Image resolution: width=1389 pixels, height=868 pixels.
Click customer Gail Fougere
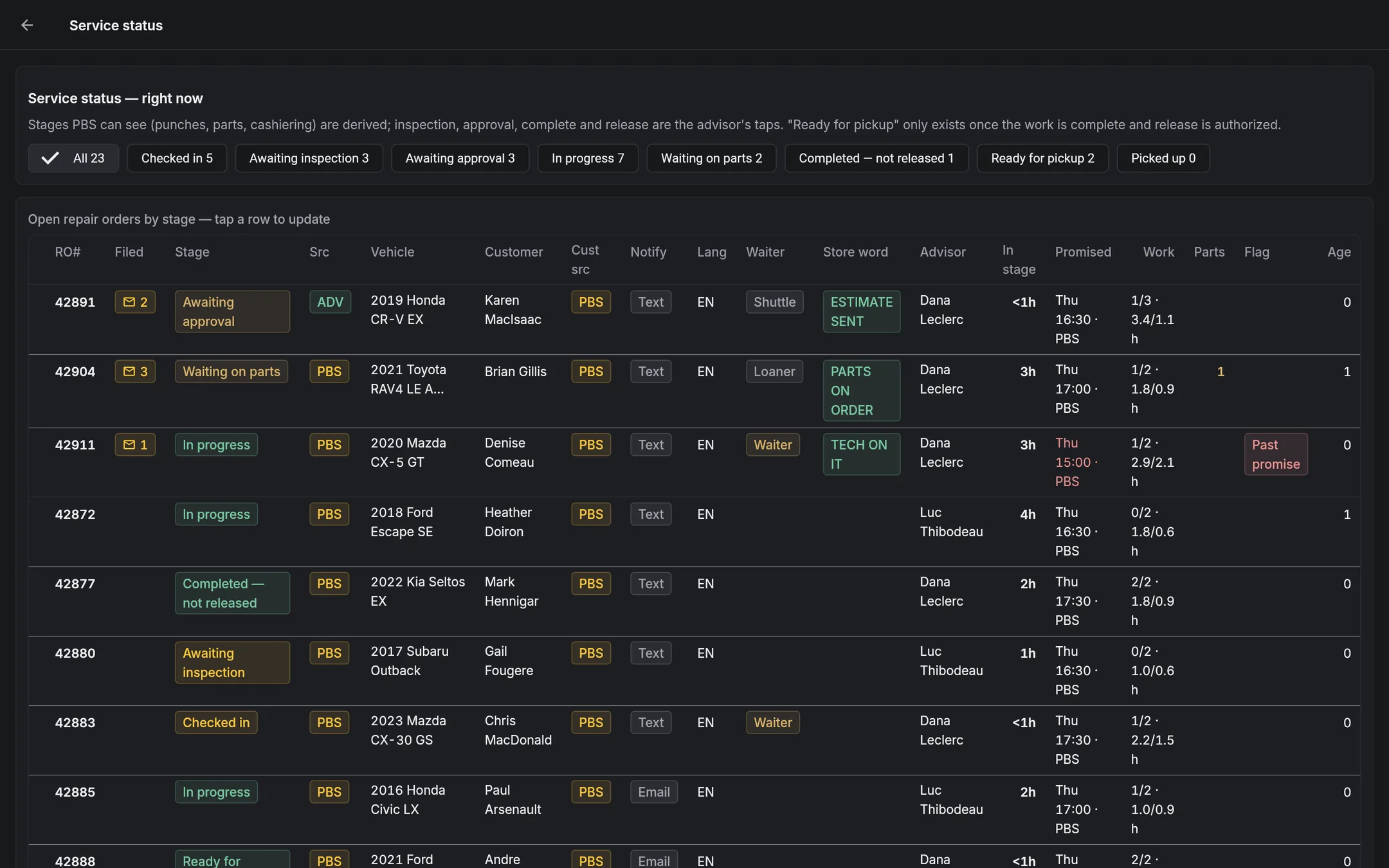point(509,661)
